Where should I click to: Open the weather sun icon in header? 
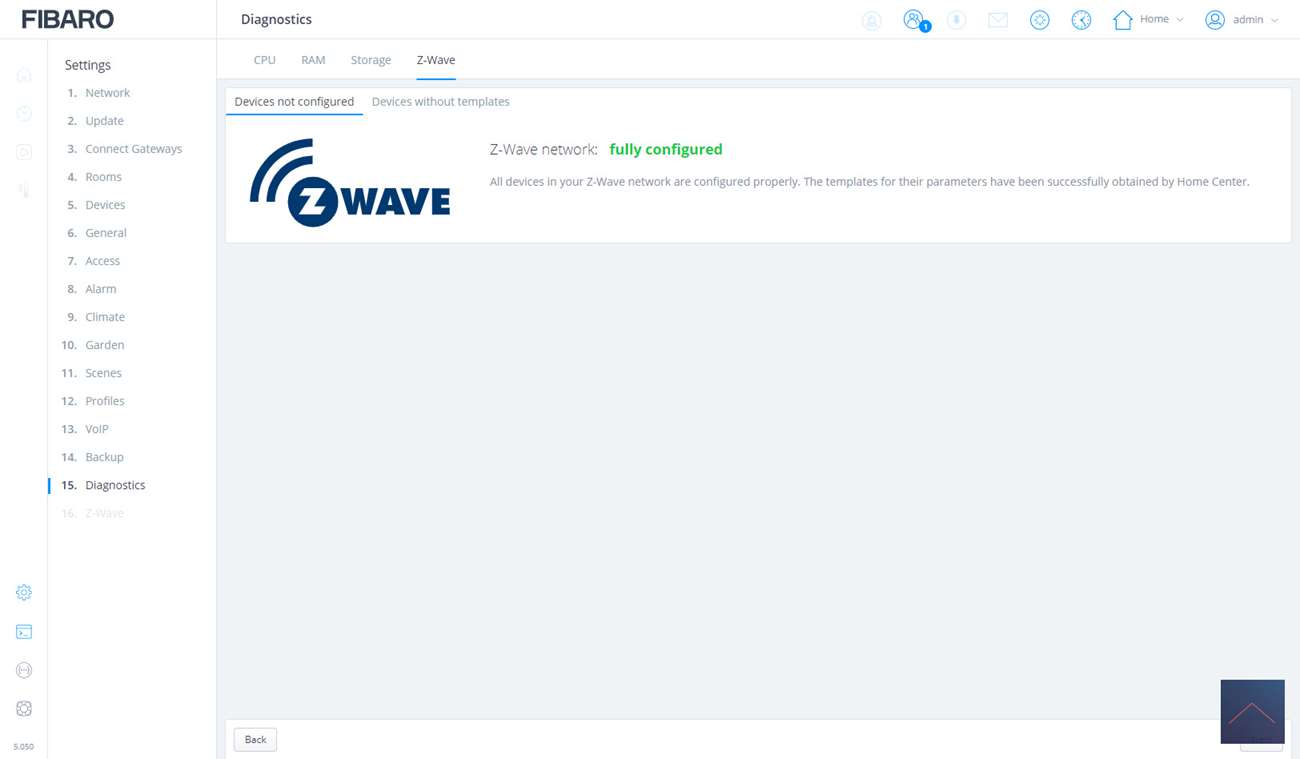click(x=1039, y=20)
